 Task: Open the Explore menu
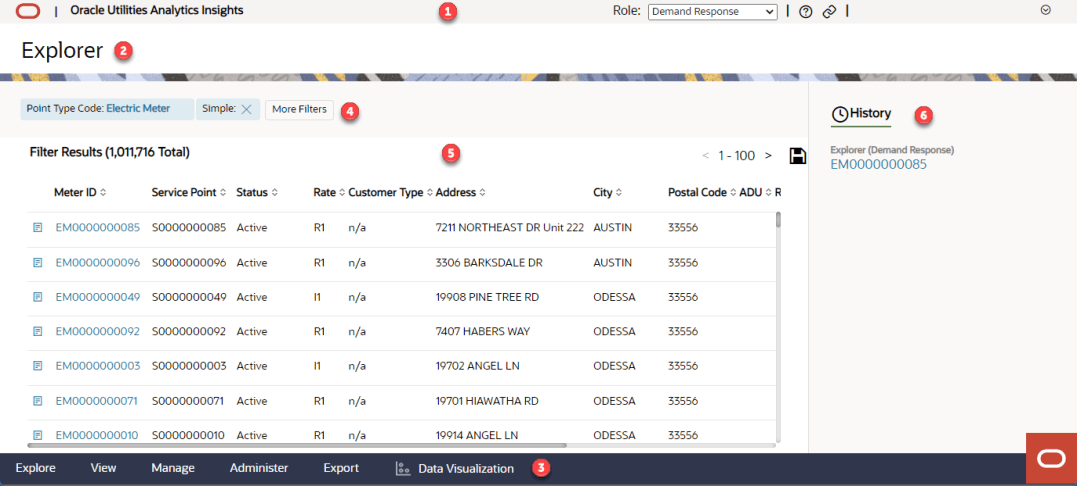(x=35, y=468)
